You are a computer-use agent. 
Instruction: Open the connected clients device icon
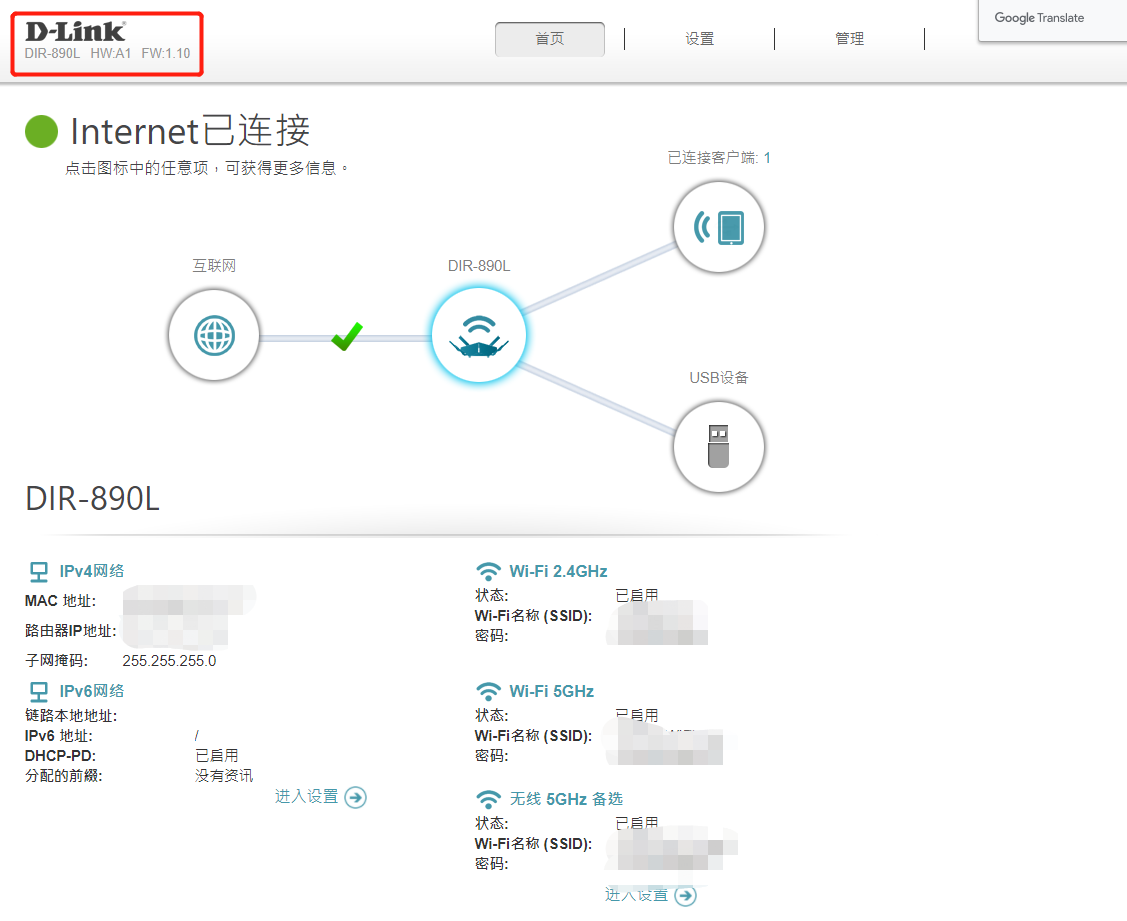point(719,227)
